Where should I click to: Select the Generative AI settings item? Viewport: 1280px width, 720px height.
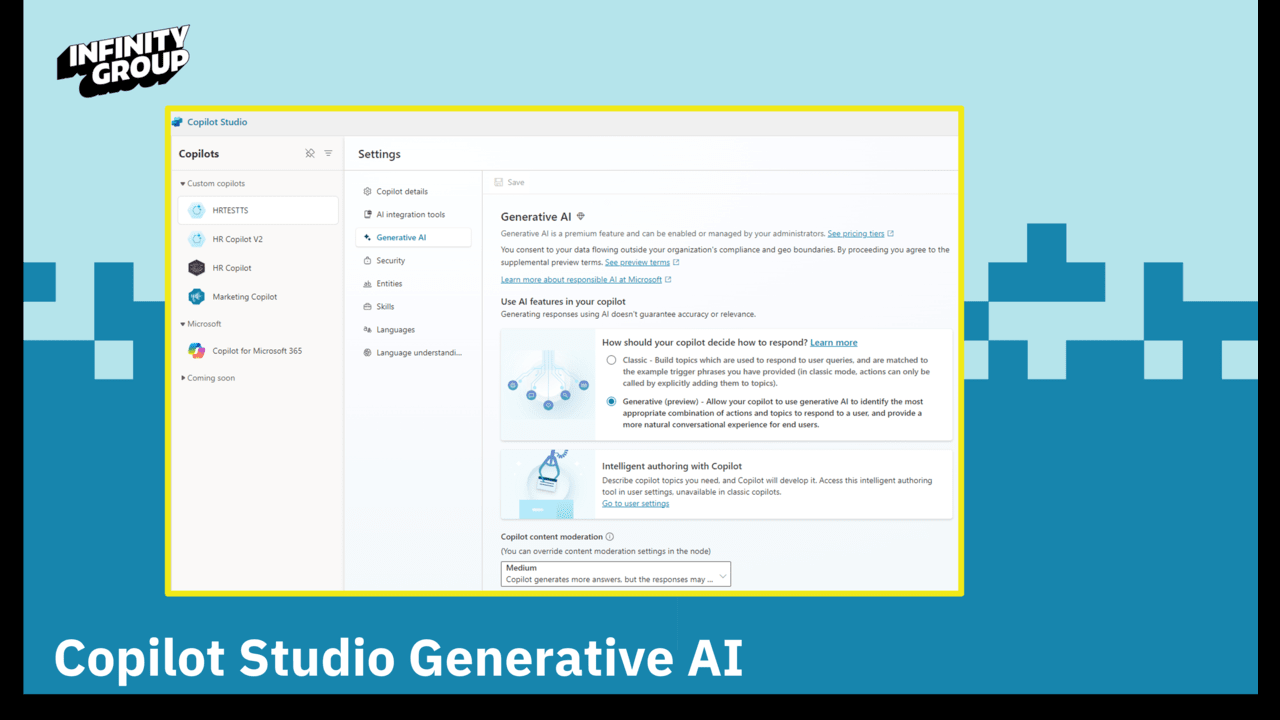(x=413, y=238)
